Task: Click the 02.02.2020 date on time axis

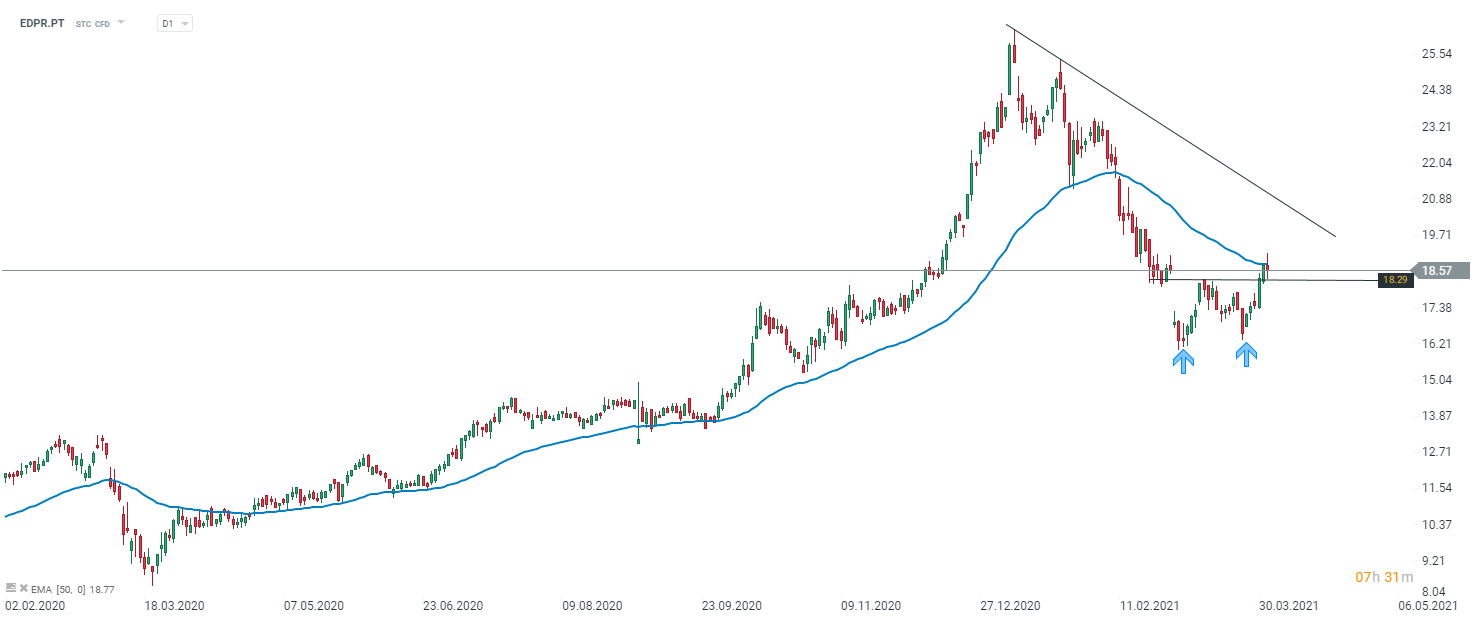Action: click(x=34, y=606)
